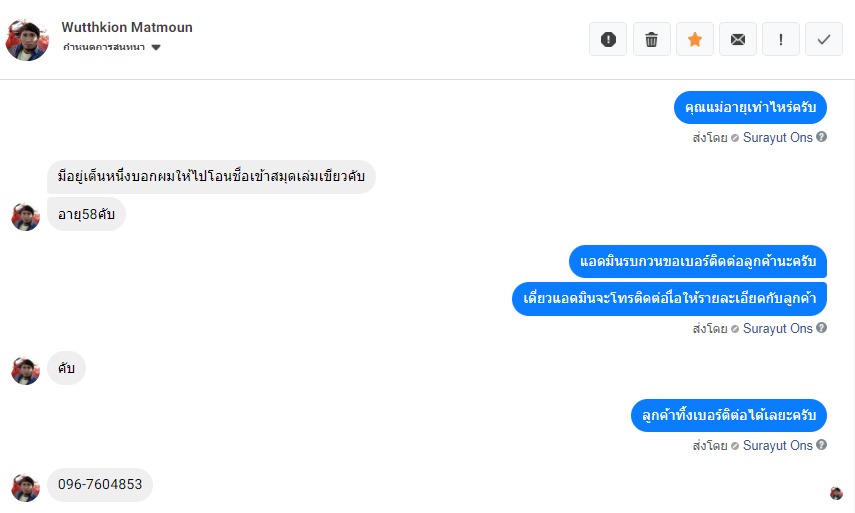This screenshot has height=513, width=855.
Task: Click the คุณแม่อายุเท่าไหร่ครับ message bubble
Action: pos(750,108)
